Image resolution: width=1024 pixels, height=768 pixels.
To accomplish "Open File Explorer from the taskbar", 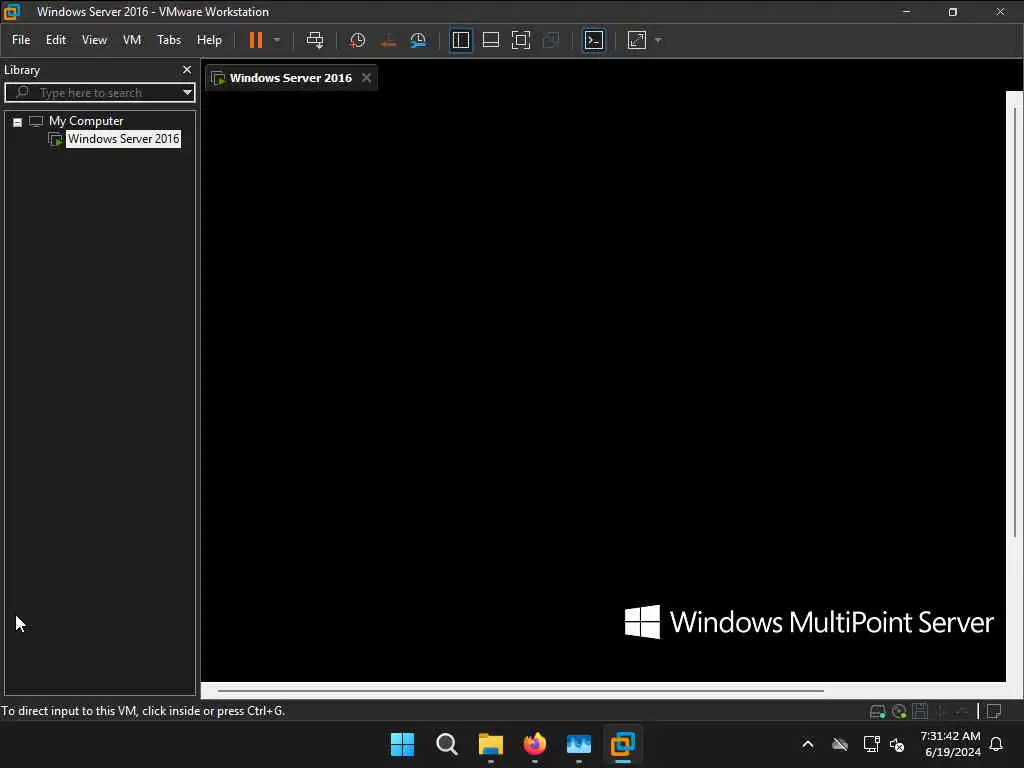I will click(x=490, y=744).
